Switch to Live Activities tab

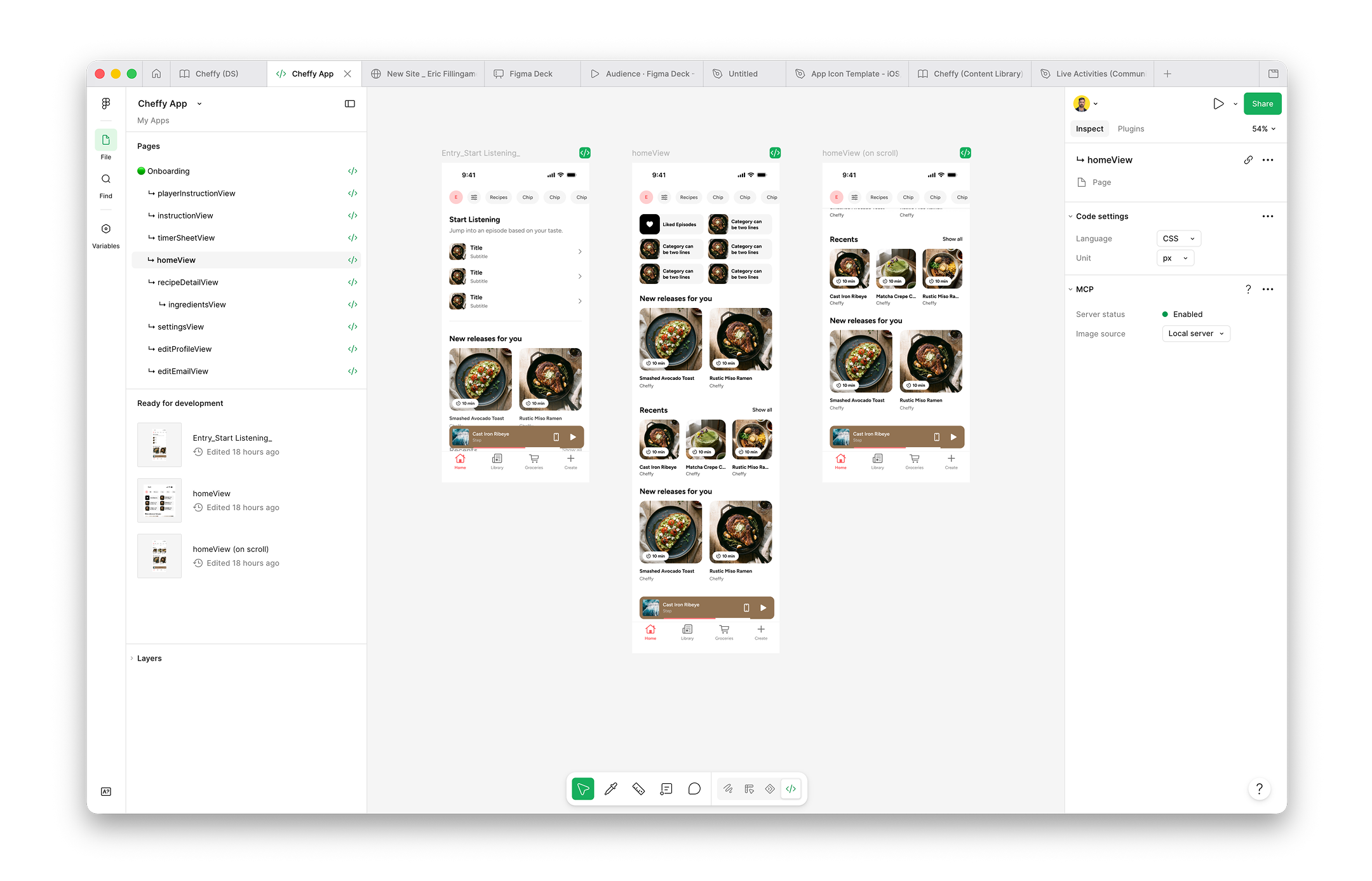(1093, 74)
